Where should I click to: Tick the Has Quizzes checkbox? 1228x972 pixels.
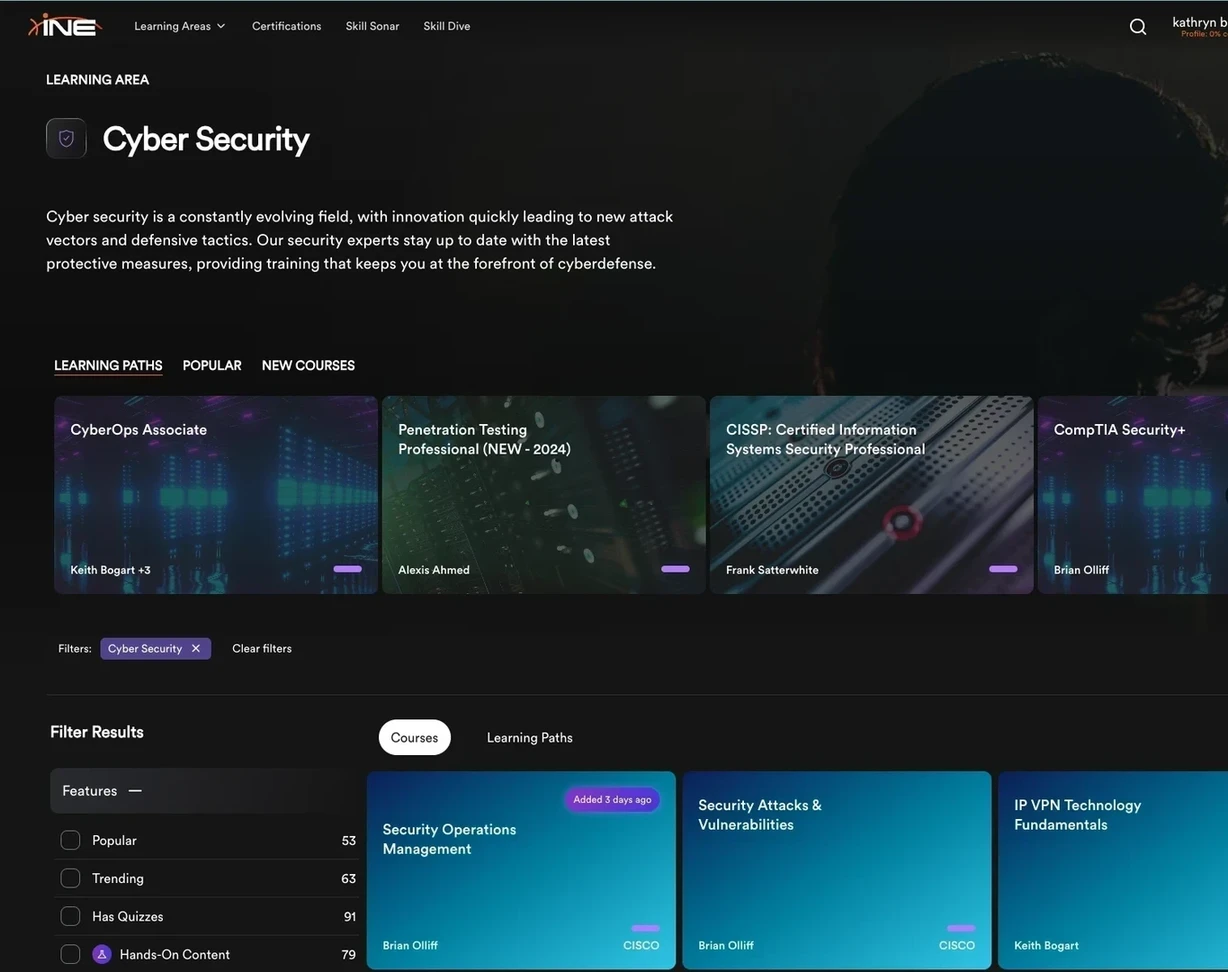tap(70, 916)
